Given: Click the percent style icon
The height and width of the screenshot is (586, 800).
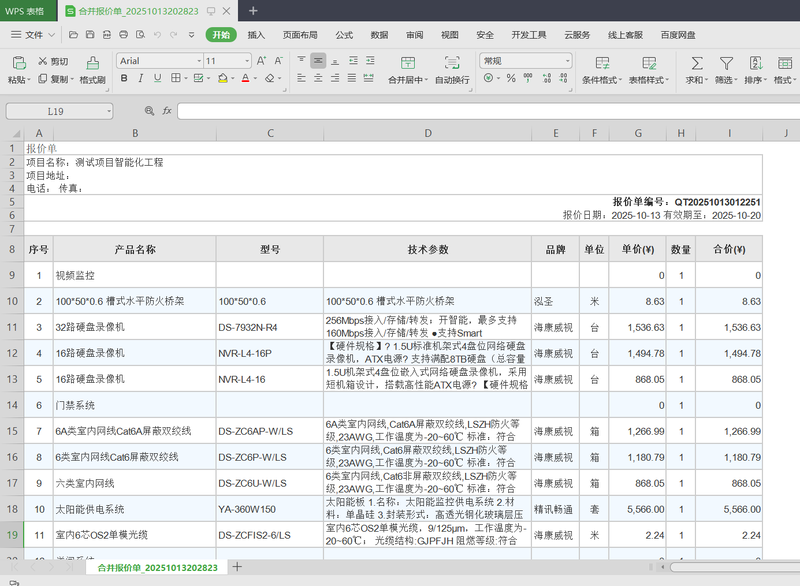Looking at the screenshot, I should pyautogui.click(x=511, y=78).
